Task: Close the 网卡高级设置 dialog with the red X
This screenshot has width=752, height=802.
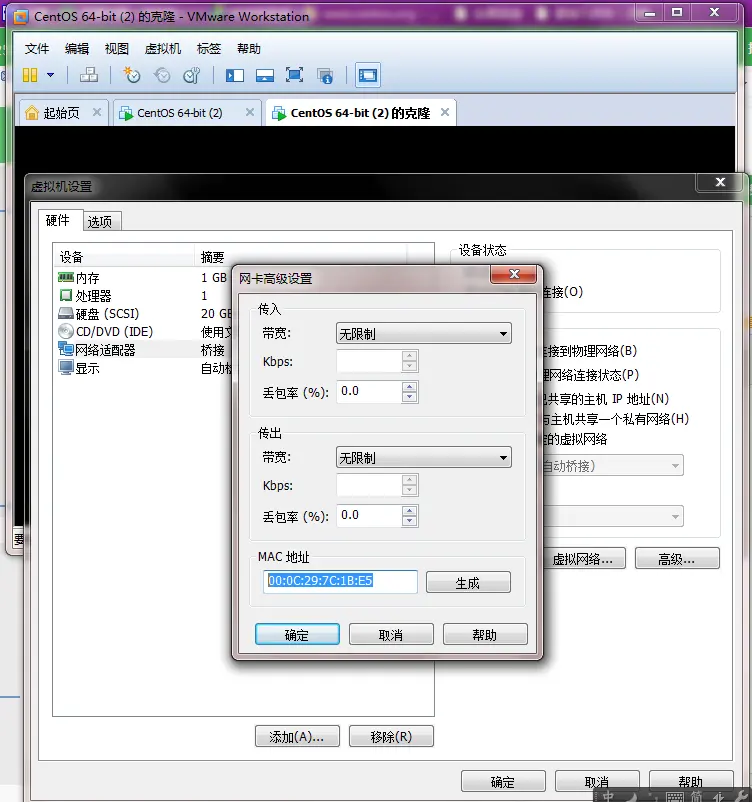Action: [x=514, y=274]
